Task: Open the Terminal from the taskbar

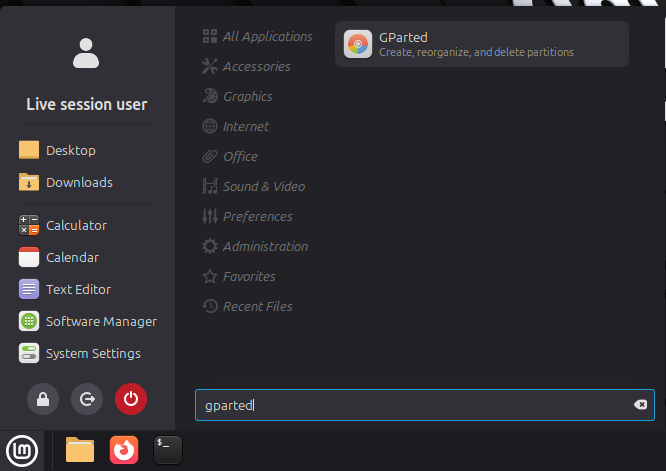Action: click(x=168, y=450)
